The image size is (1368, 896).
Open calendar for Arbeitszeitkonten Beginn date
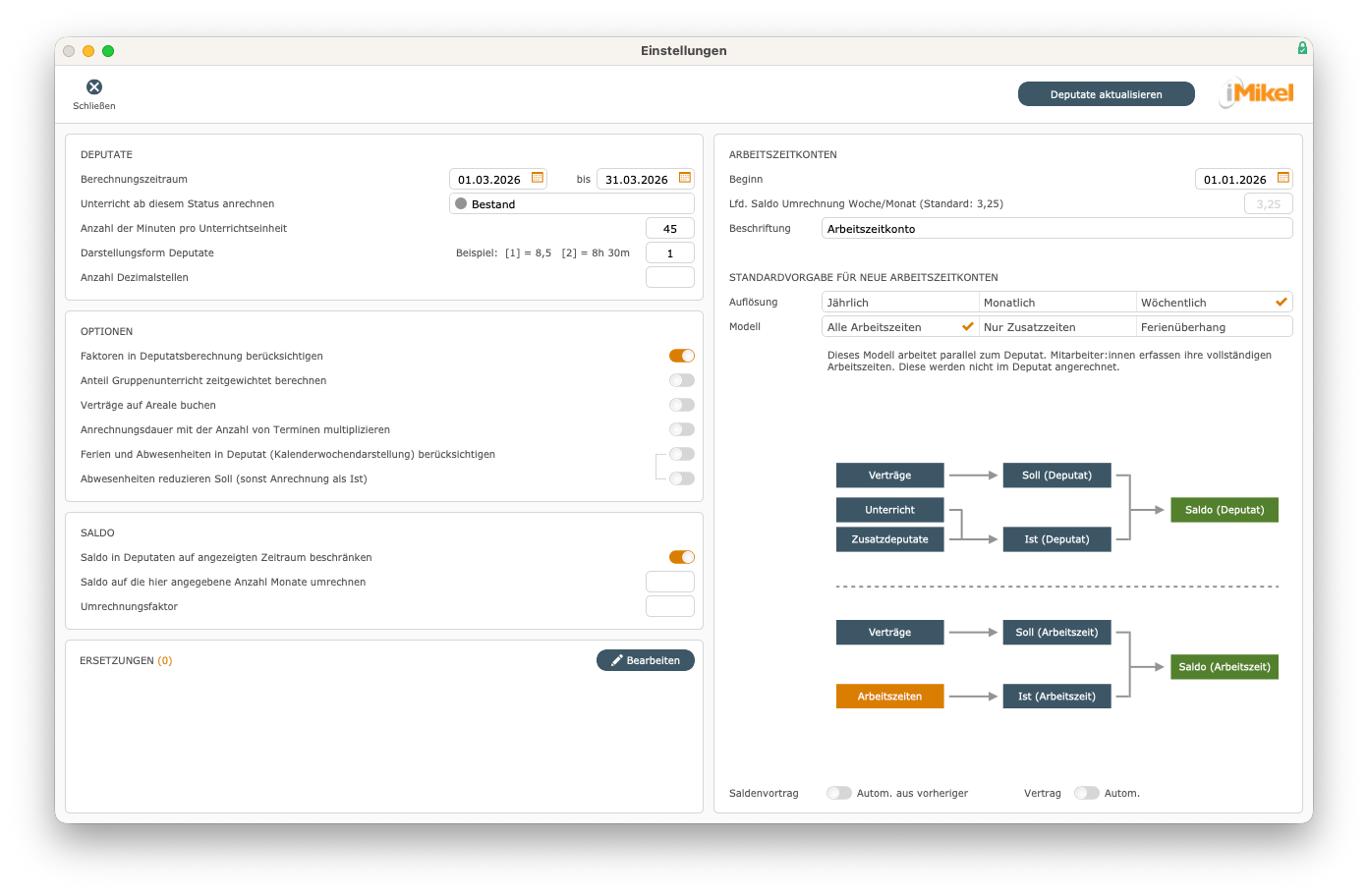[1282, 178]
